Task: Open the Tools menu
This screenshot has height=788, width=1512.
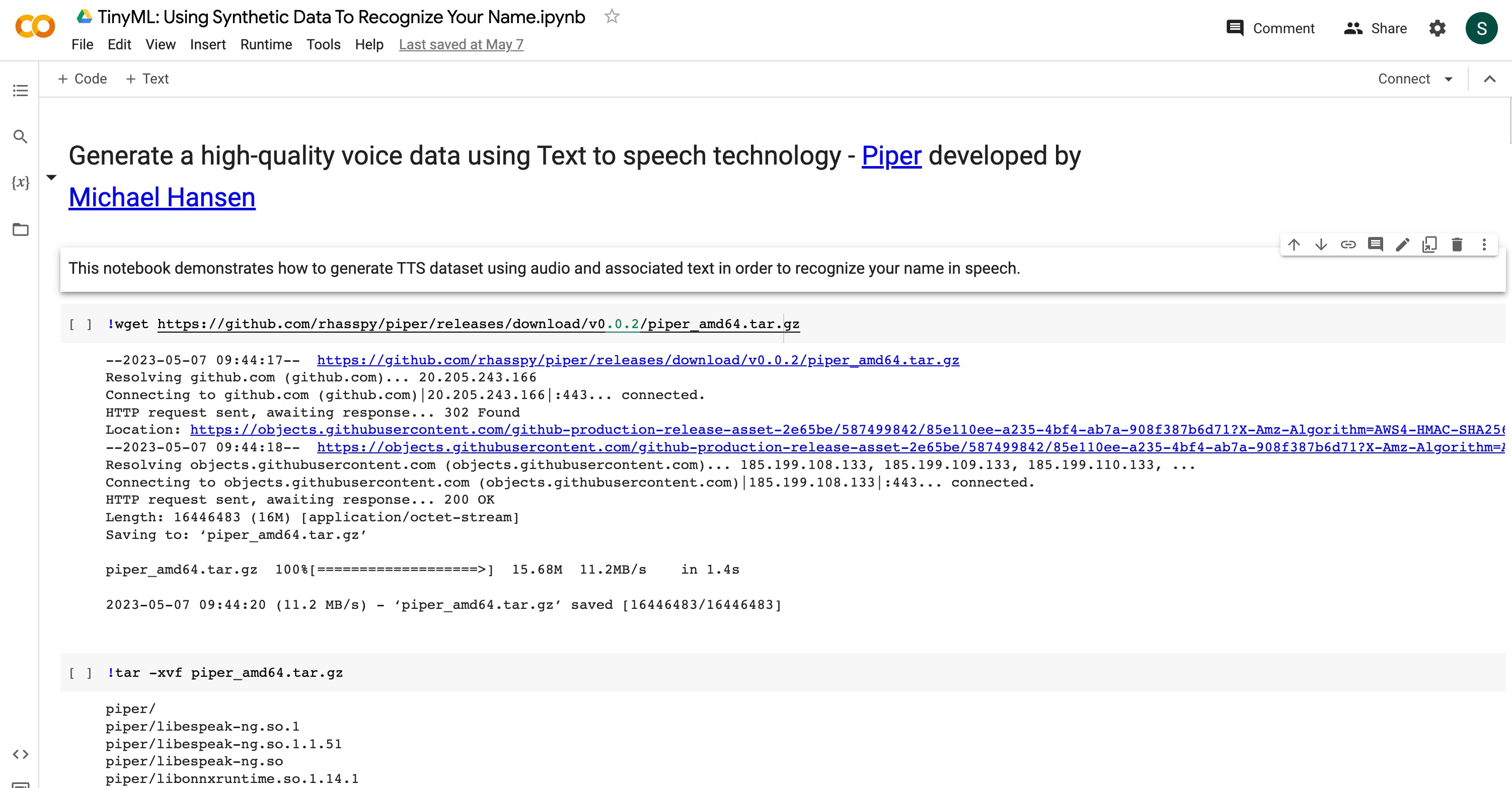Action: 324,45
